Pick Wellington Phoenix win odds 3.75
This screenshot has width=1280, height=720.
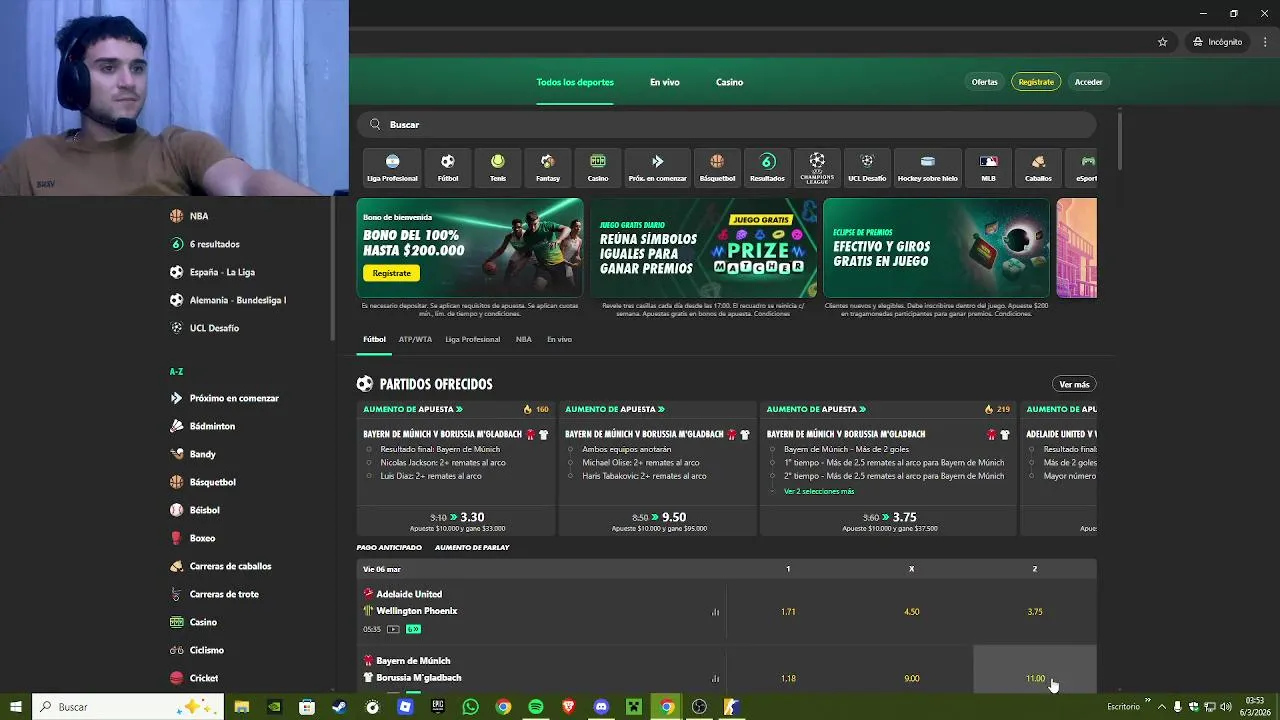coord(1035,612)
